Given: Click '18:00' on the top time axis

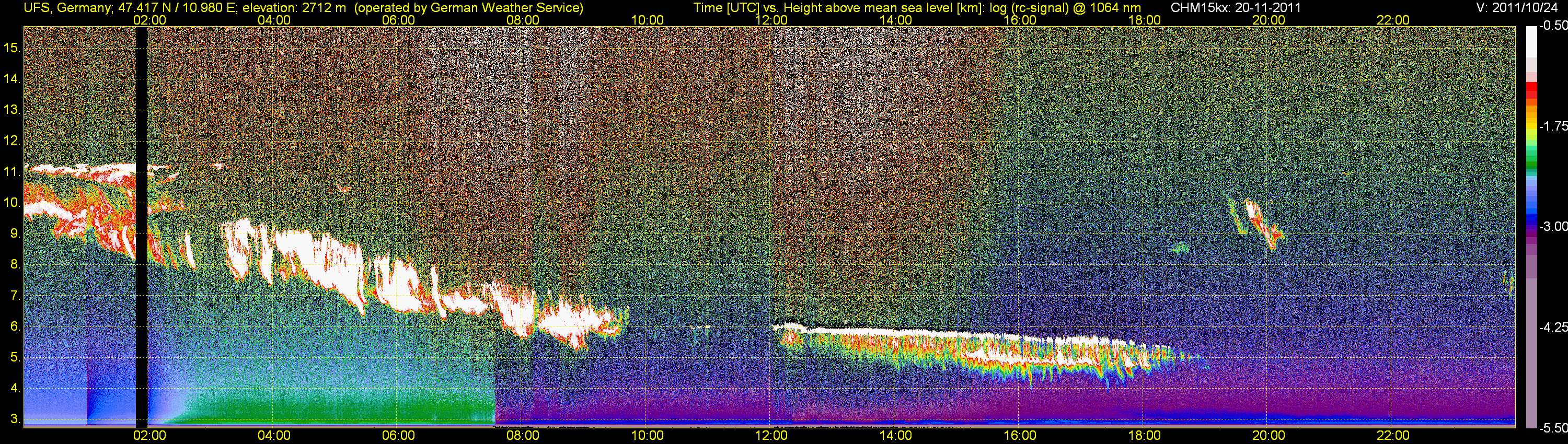Looking at the screenshot, I should pos(1144,20).
